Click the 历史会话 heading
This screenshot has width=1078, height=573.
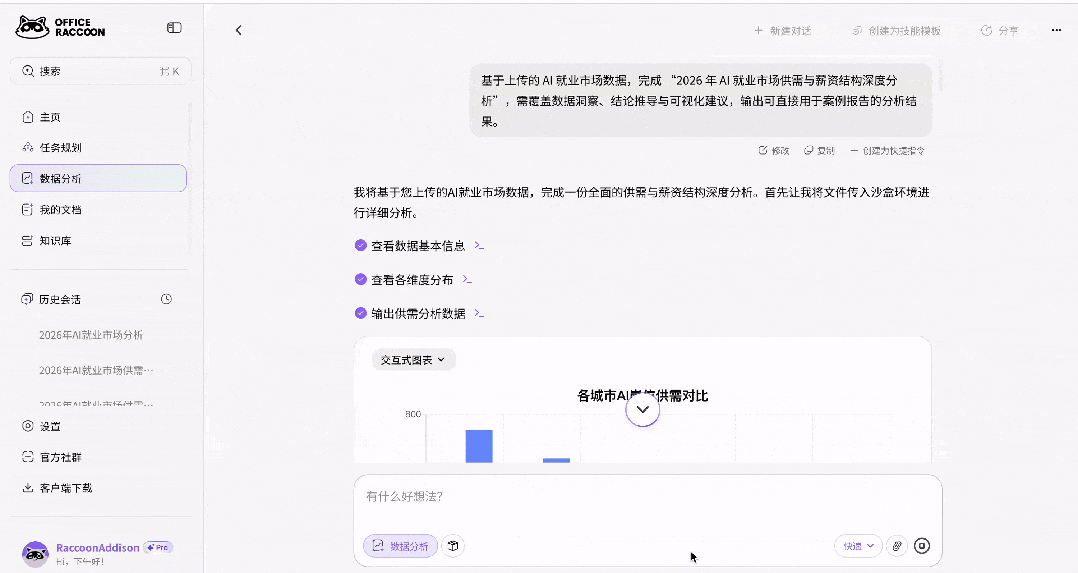click(60, 299)
